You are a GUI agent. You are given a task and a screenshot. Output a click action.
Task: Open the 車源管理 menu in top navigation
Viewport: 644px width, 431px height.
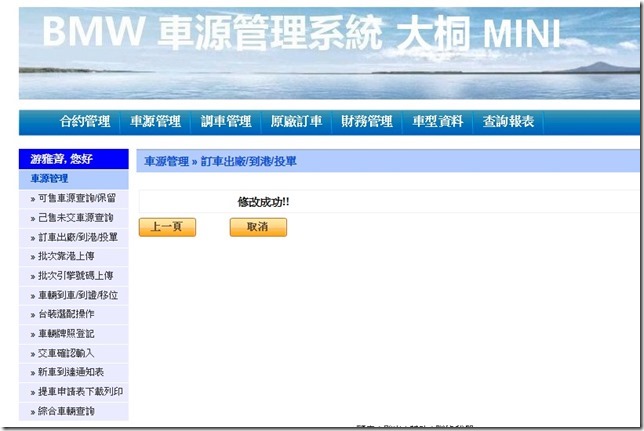155,122
